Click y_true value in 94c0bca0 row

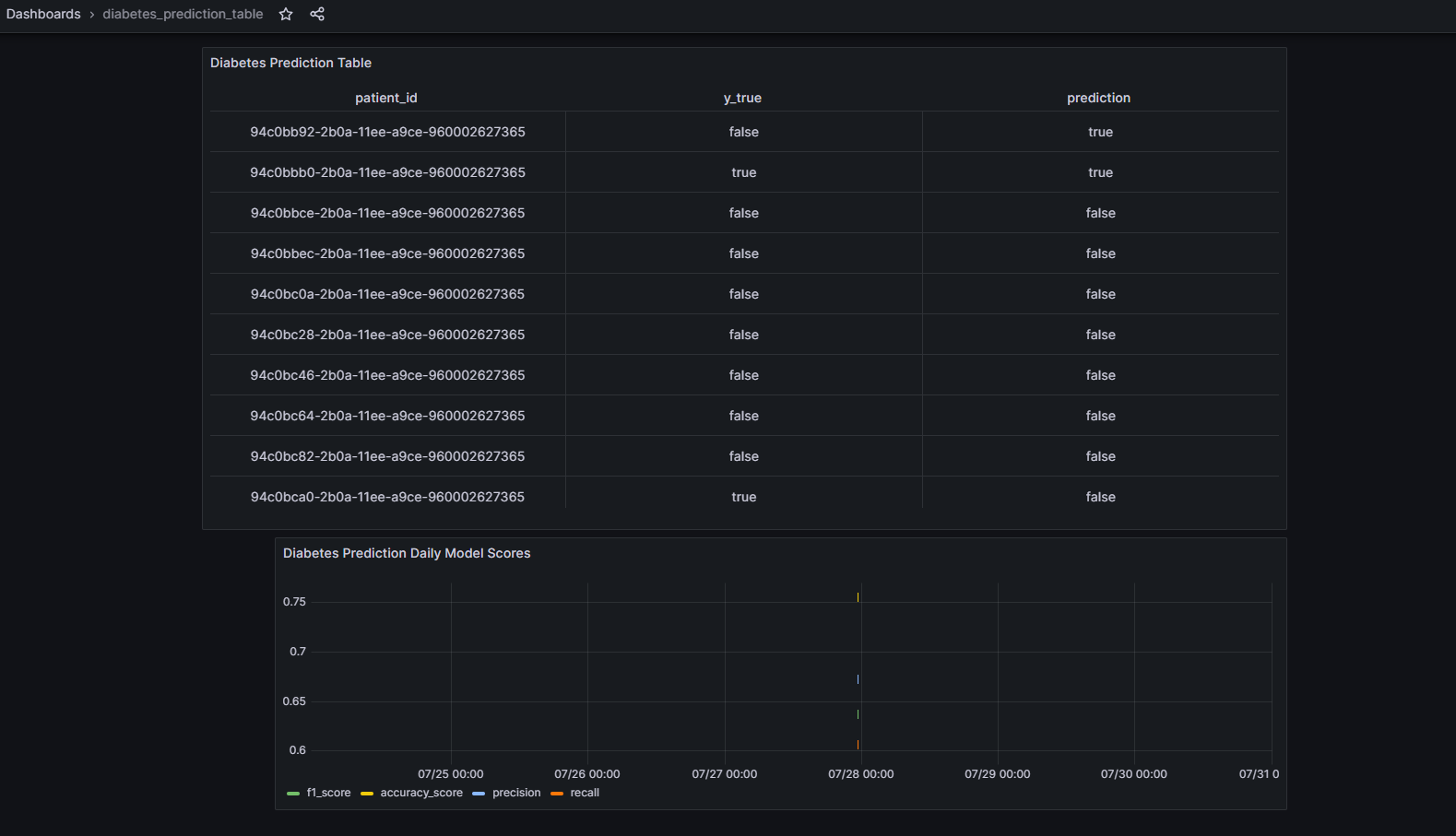[744, 497]
